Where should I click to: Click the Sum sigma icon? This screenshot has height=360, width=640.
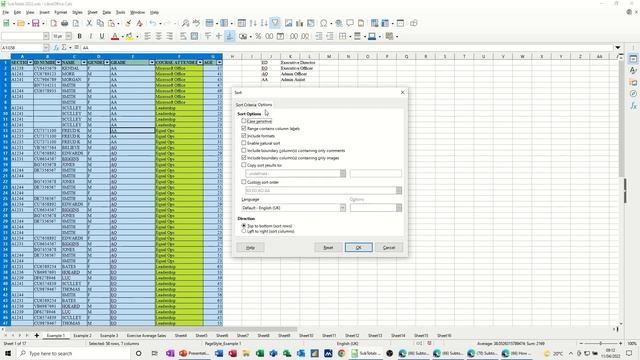(x=64, y=48)
